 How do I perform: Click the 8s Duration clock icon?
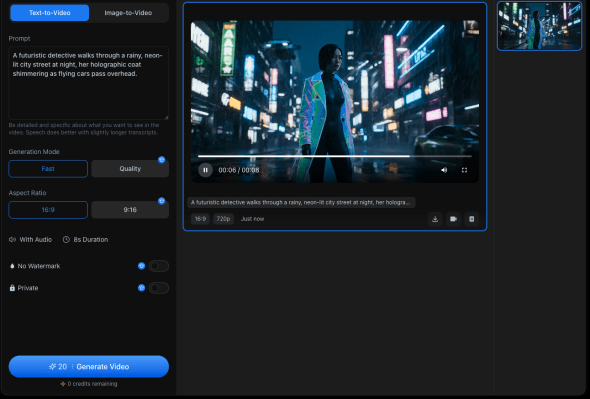click(66, 239)
